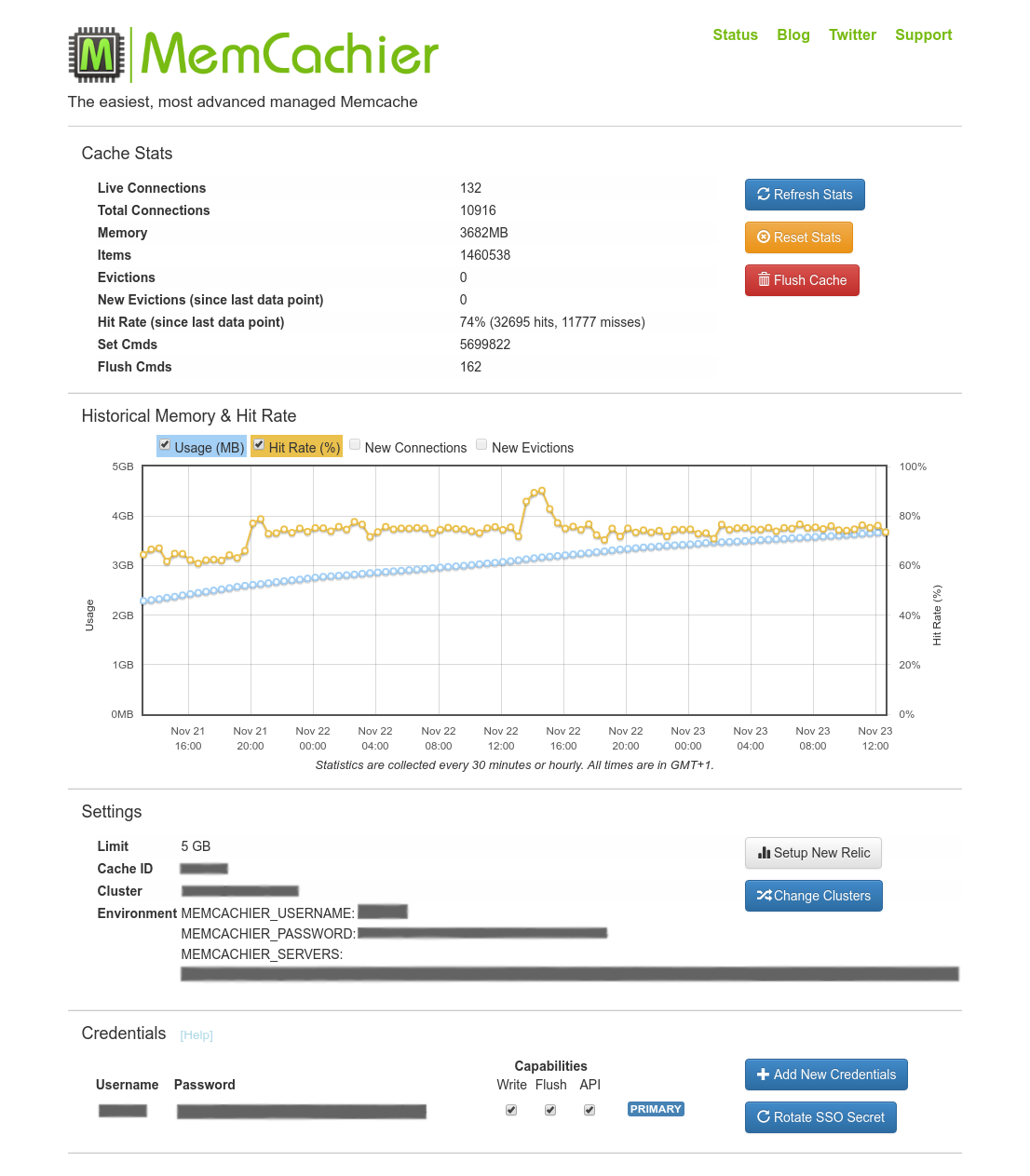Click the MemCachier chip logo
The image size is (1030, 1176).
click(97, 54)
